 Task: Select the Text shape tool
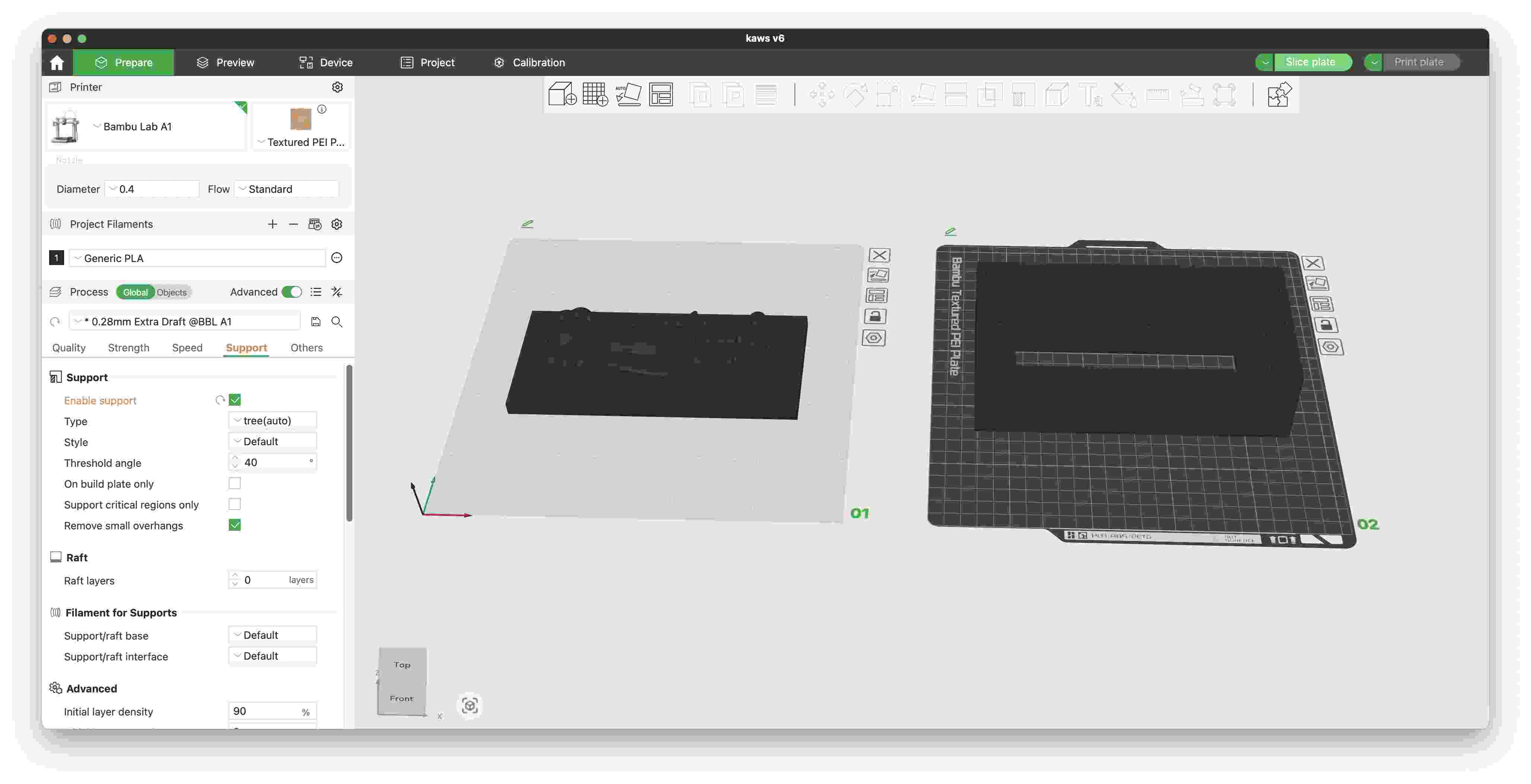click(1090, 95)
